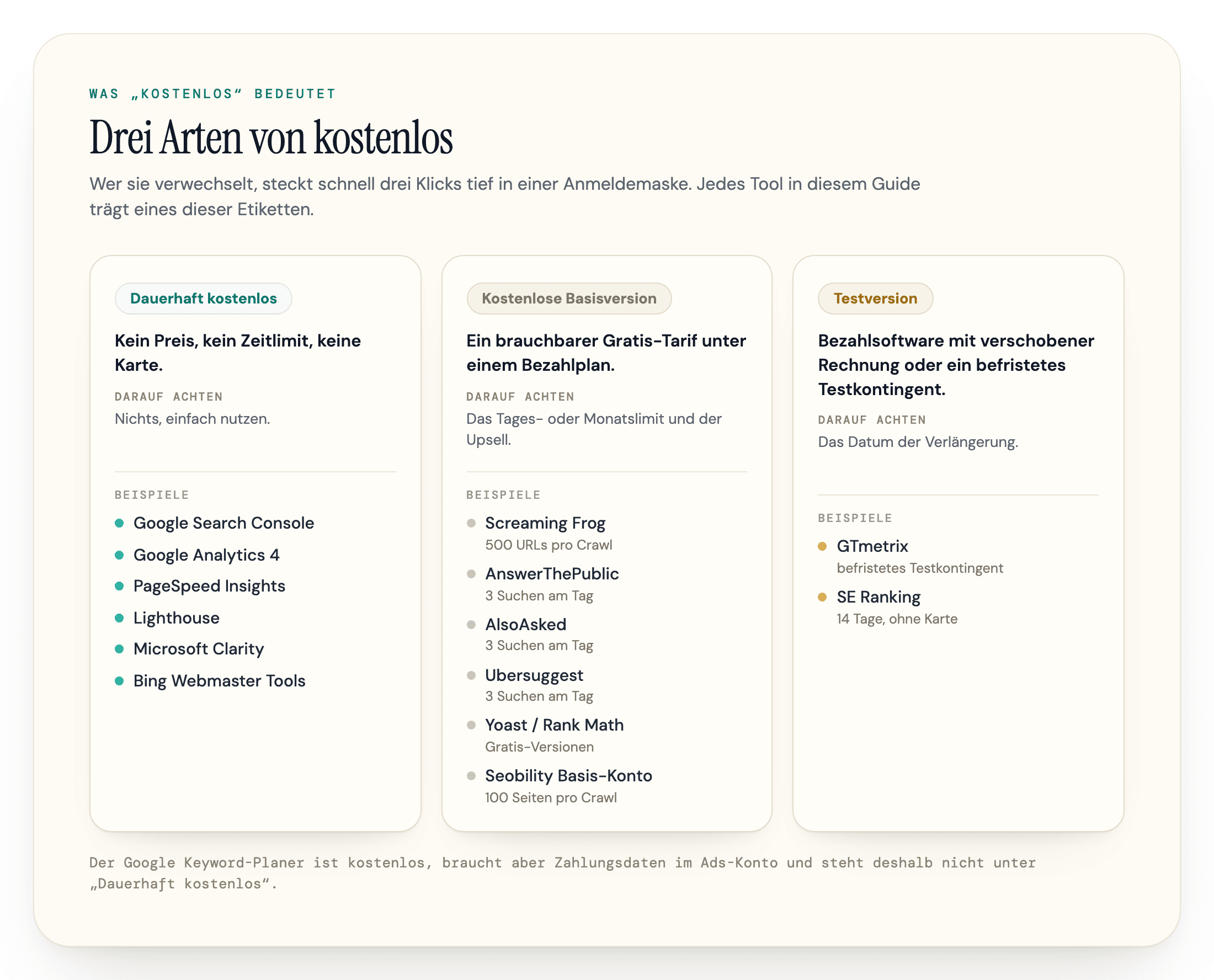Click "Yoast / Rank Math" item
The width and height of the screenshot is (1214, 980).
coord(553,725)
